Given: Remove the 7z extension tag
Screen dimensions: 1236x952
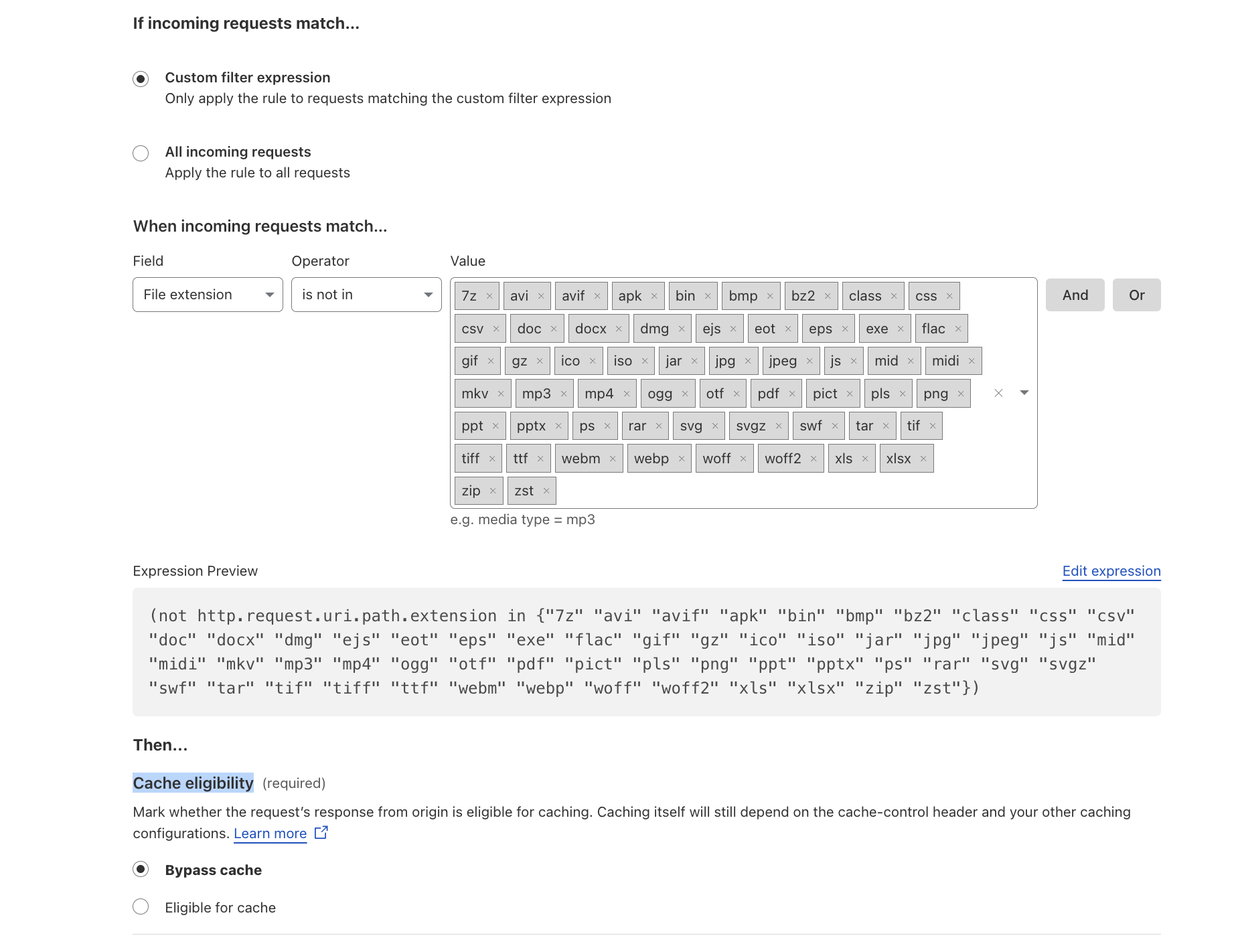Looking at the screenshot, I should coord(489,296).
